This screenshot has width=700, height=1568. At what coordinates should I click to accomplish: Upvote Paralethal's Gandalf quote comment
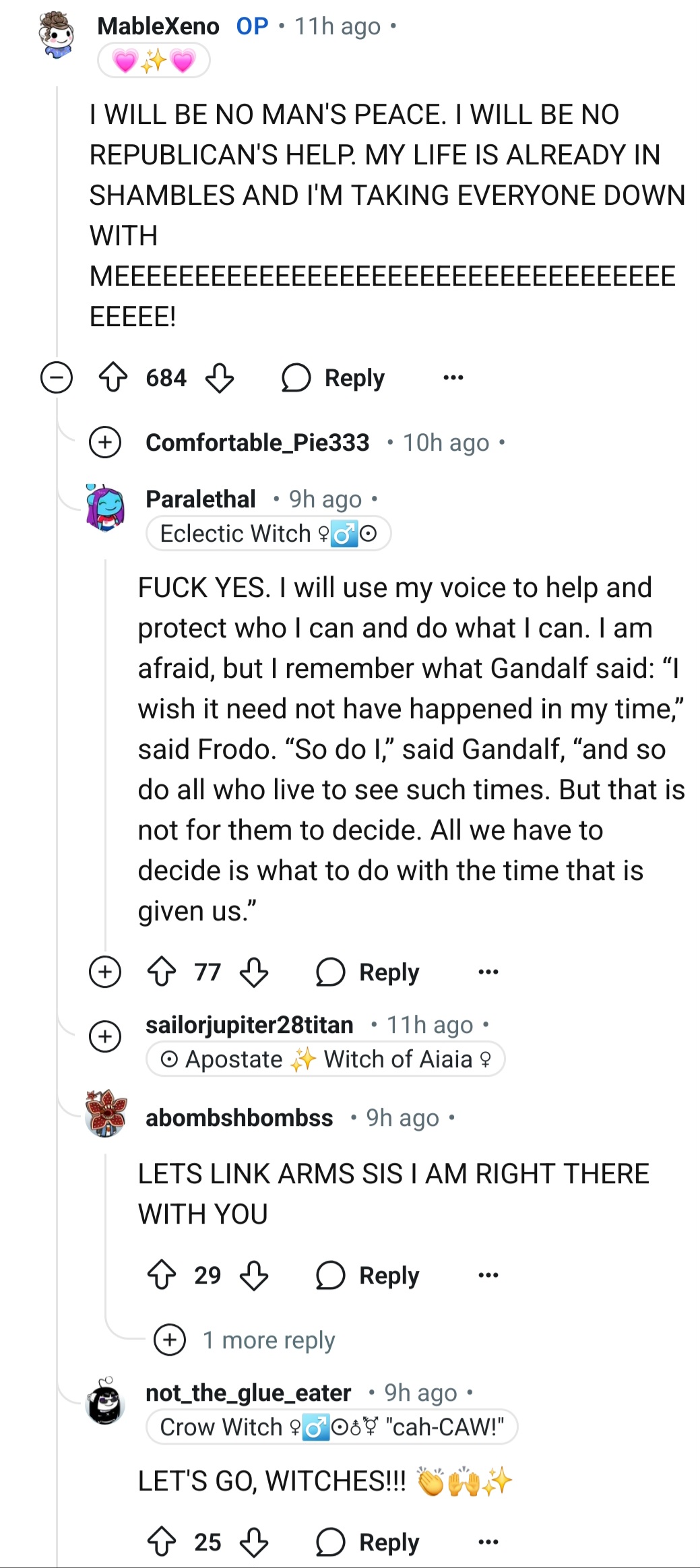pos(162,972)
